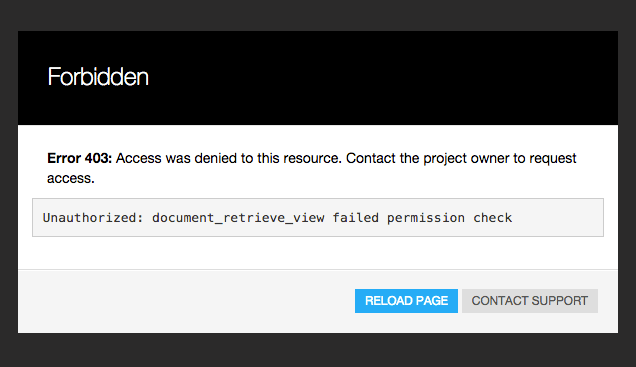Click the empty right side of the code box

[x=558, y=218]
